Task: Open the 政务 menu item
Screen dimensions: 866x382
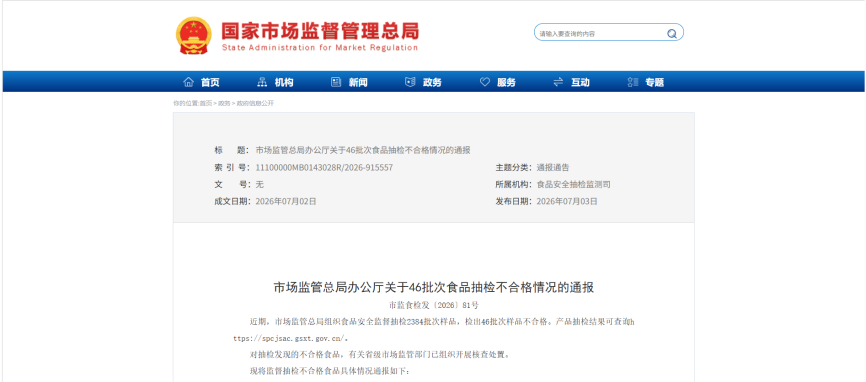Action: [x=432, y=82]
